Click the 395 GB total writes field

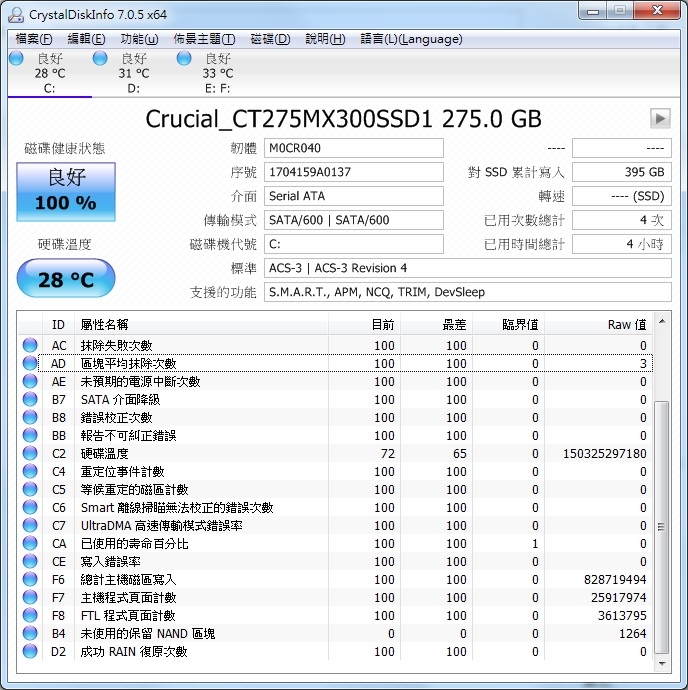pos(622,172)
